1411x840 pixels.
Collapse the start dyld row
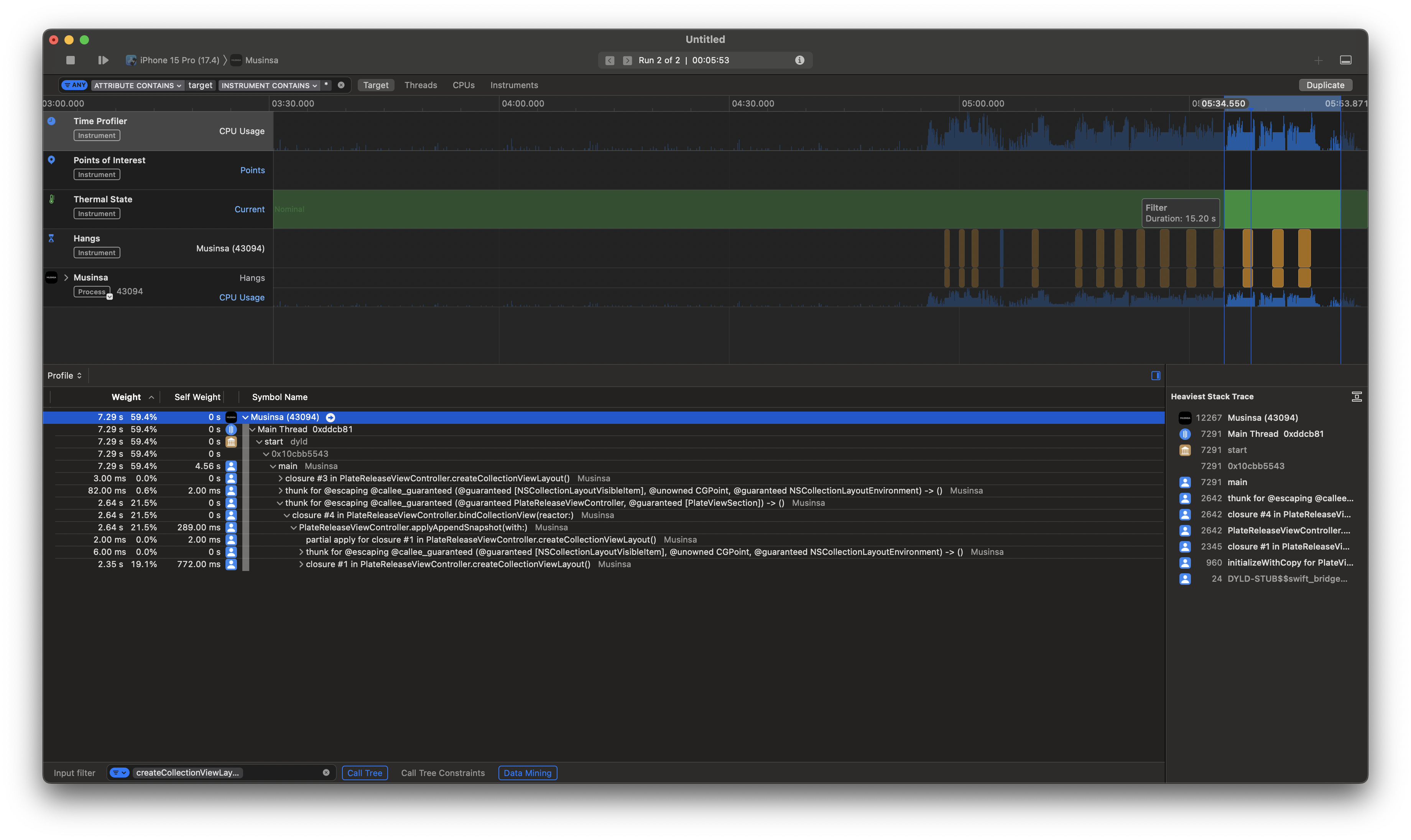(x=259, y=442)
